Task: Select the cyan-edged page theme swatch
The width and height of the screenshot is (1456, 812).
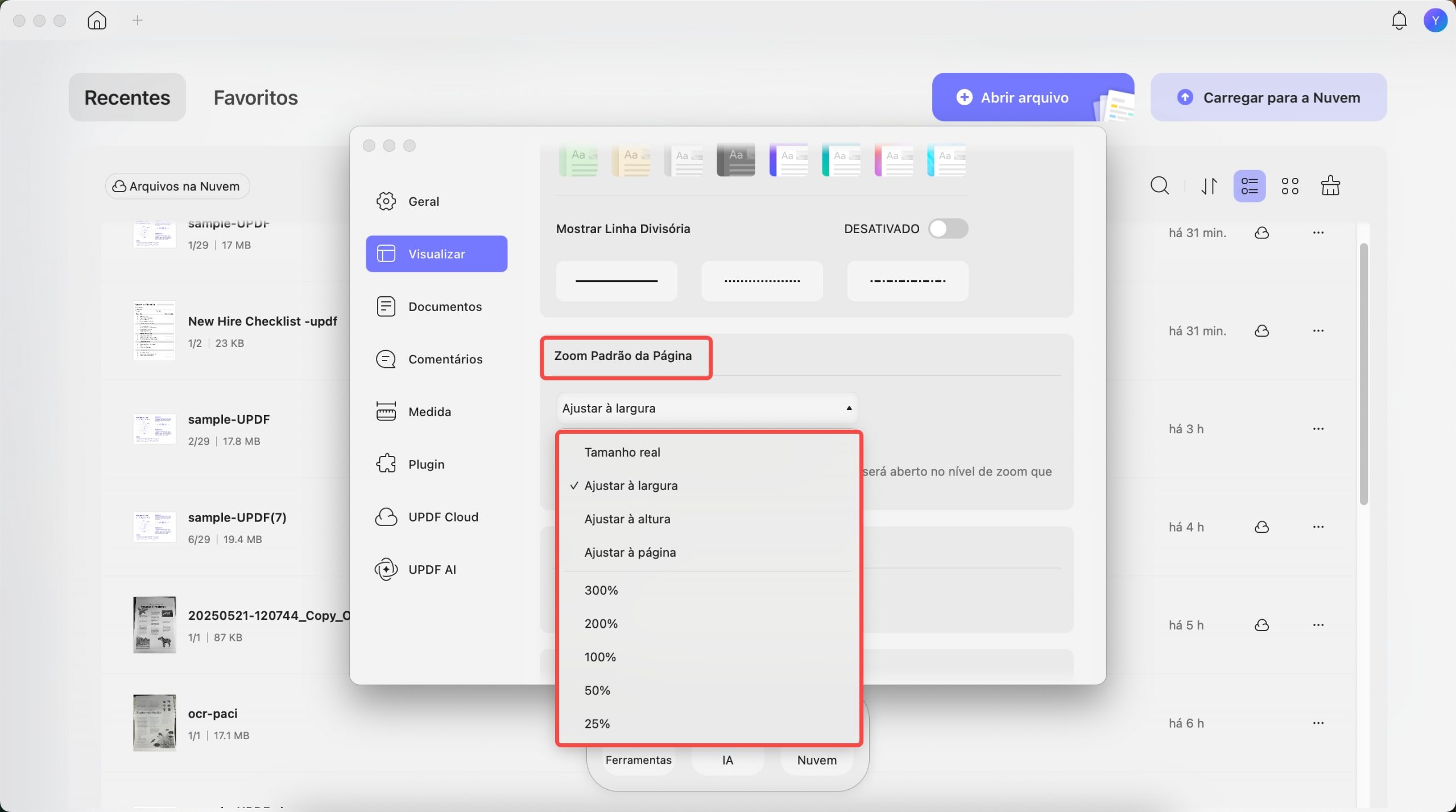Action: click(946, 160)
